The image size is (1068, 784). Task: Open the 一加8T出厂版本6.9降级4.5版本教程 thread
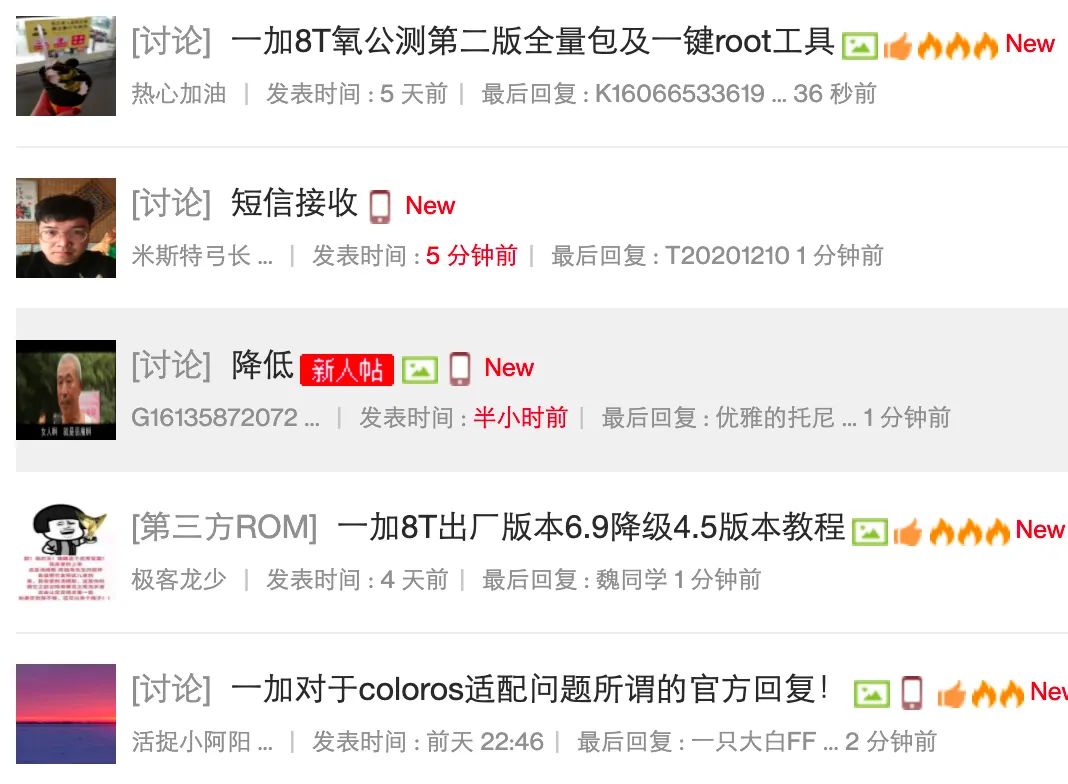click(591, 527)
